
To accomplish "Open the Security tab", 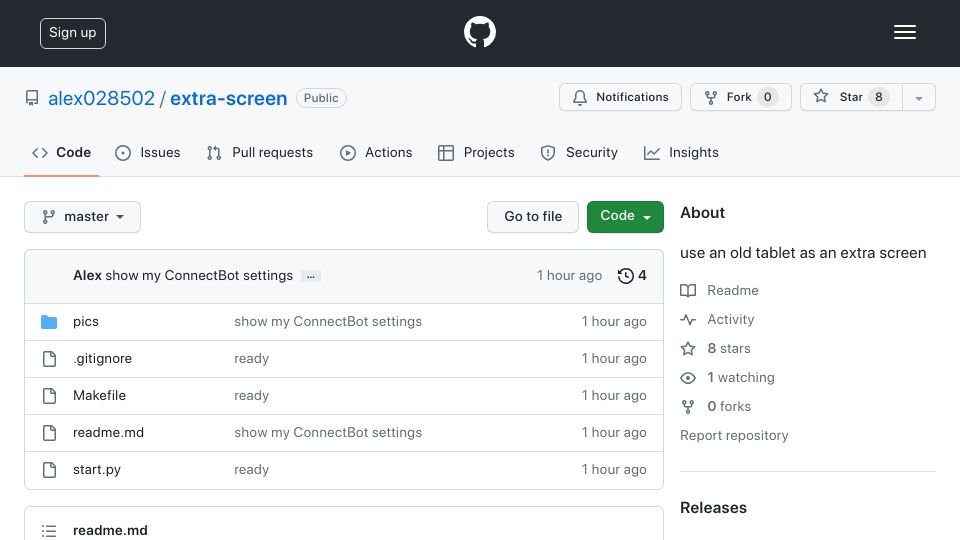I will click(x=579, y=152).
